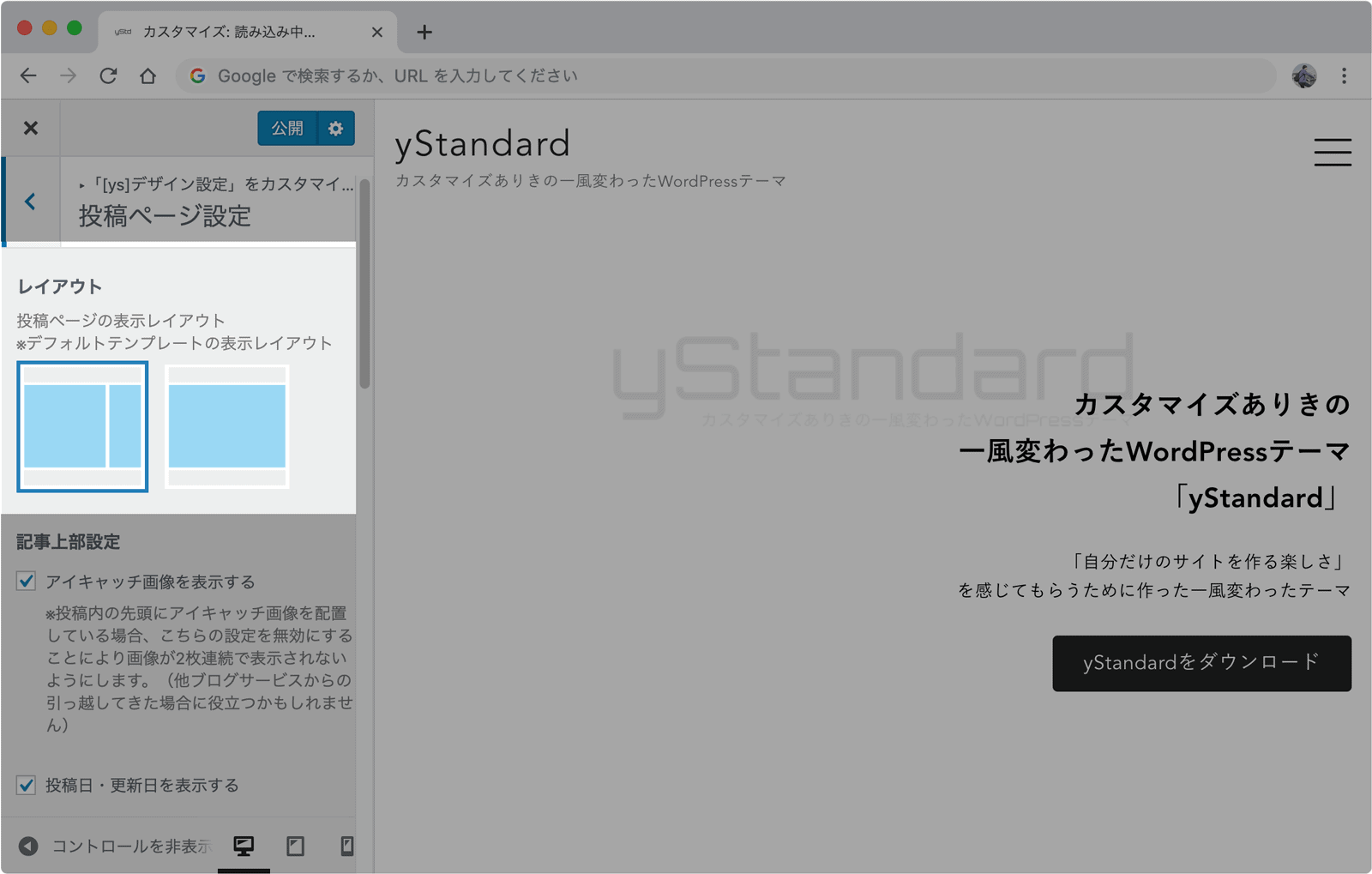Click the 記事上部設定 heading text
The width and height of the screenshot is (1372, 874).
69,542
